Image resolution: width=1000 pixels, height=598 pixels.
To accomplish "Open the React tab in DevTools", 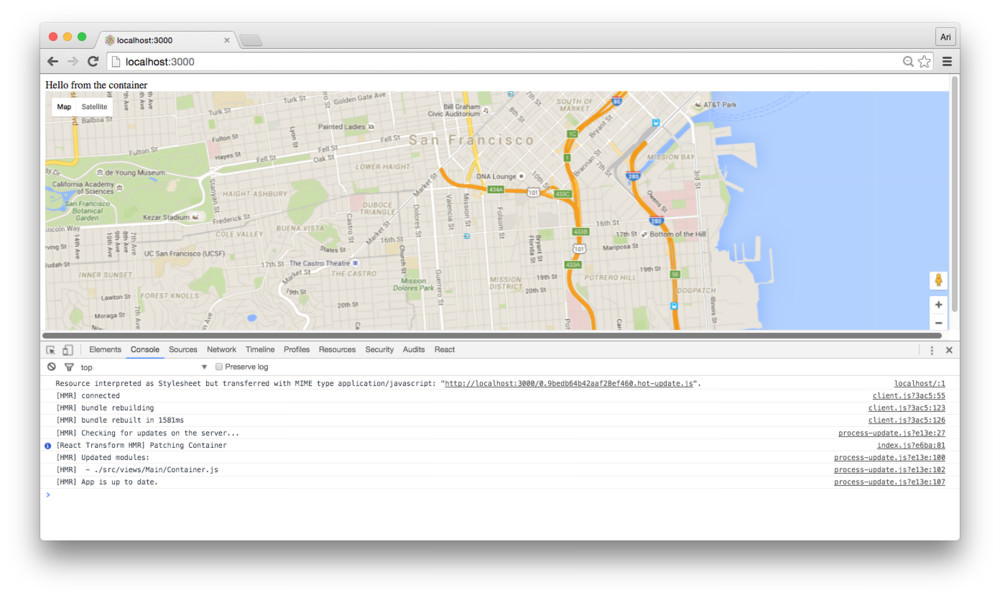I will click(444, 350).
